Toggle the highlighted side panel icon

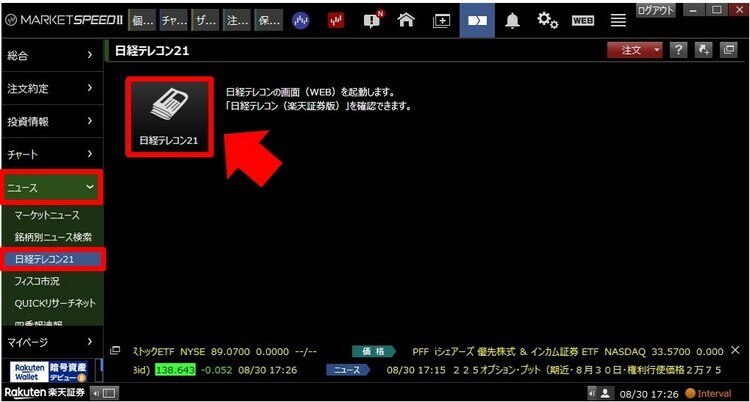(x=477, y=20)
